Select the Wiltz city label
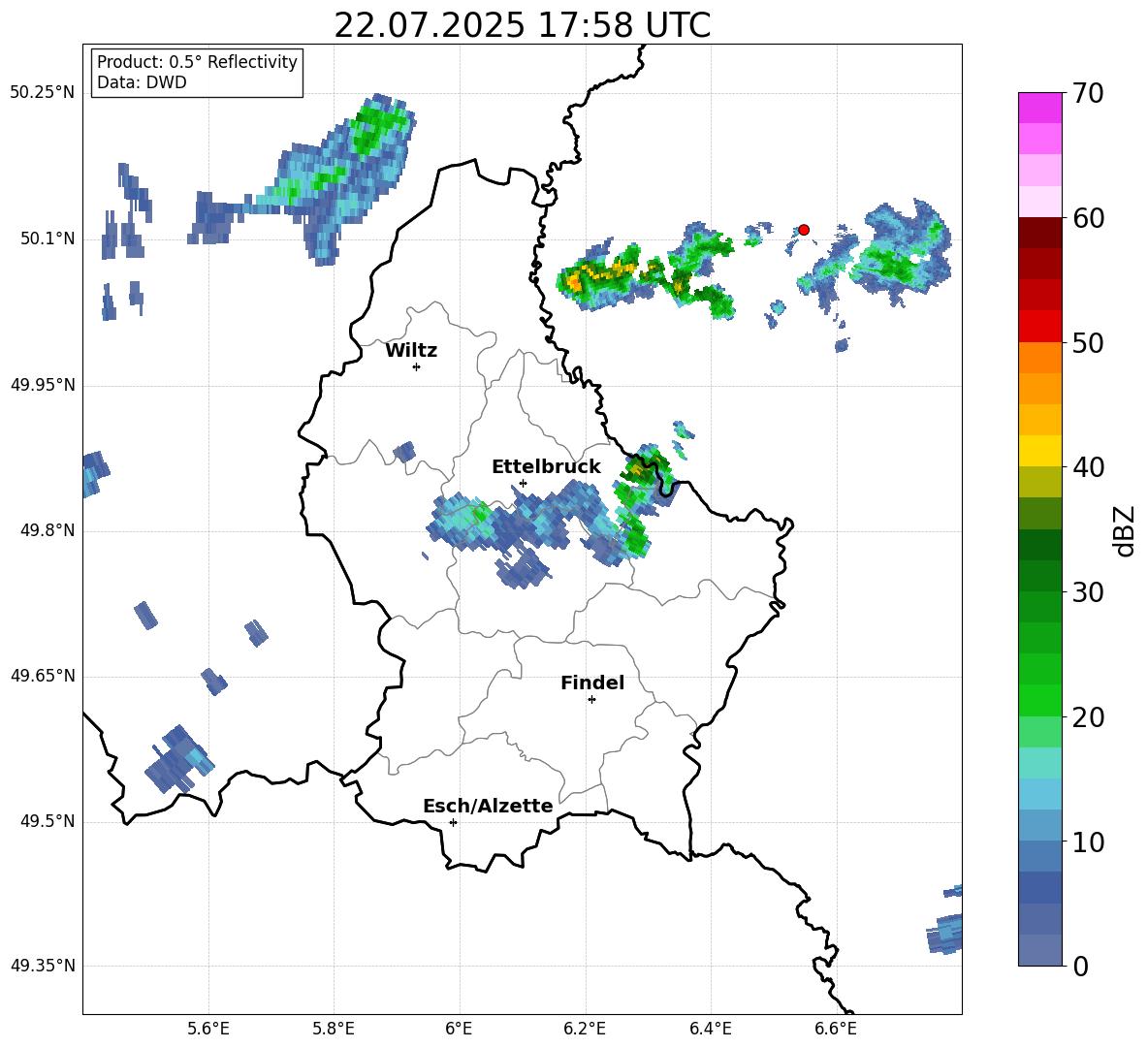This screenshot has width=1148, height=1048. [411, 351]
